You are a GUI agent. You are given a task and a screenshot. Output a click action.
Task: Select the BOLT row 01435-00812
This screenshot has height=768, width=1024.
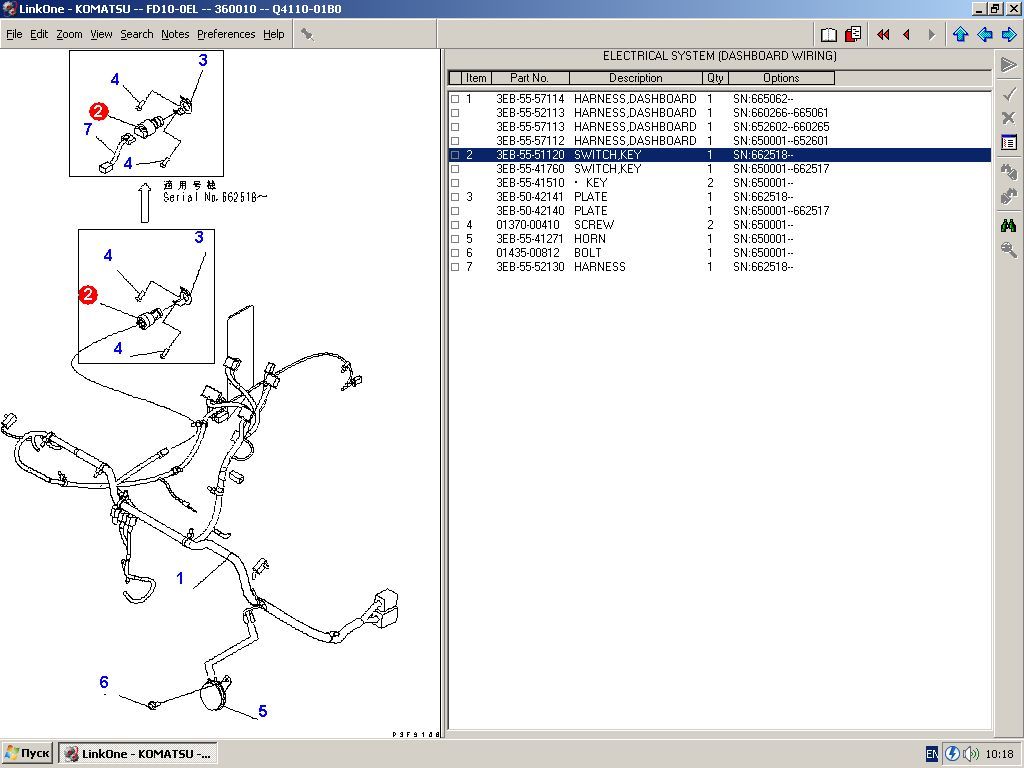coord(720,253)
